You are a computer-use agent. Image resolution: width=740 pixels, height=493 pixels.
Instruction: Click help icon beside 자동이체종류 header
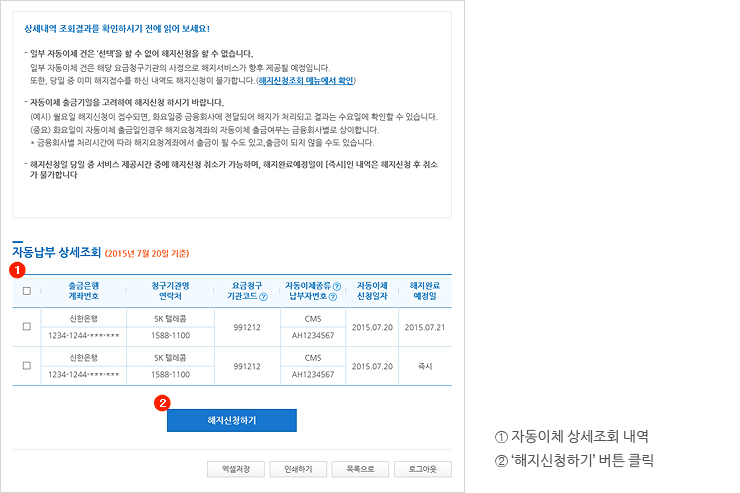click(x=337, y=286)
